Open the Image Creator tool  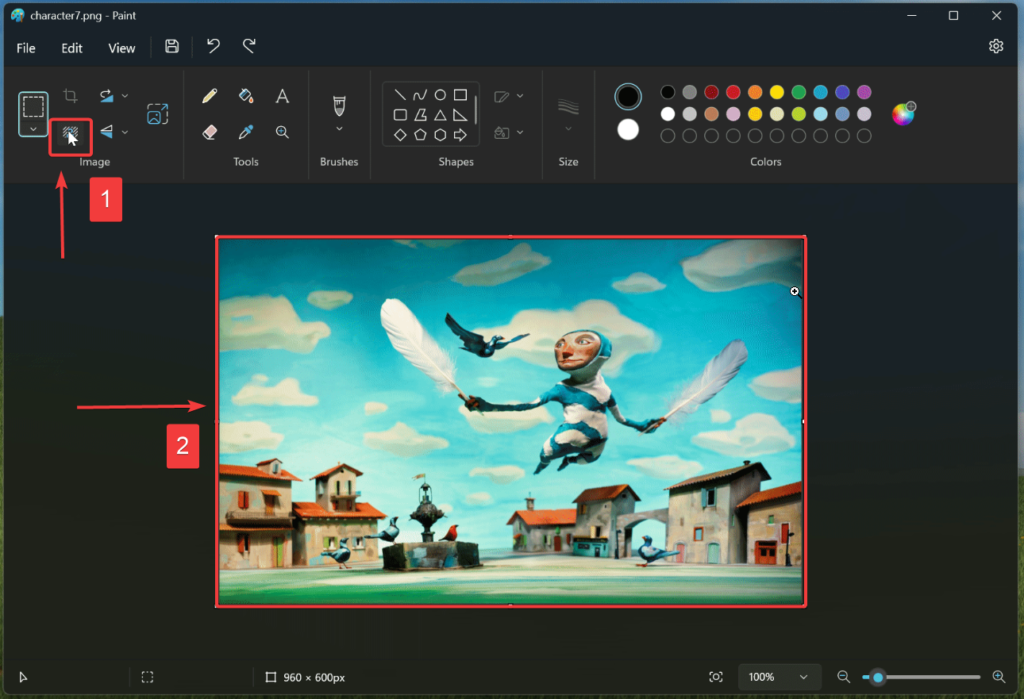coord(157,114)
